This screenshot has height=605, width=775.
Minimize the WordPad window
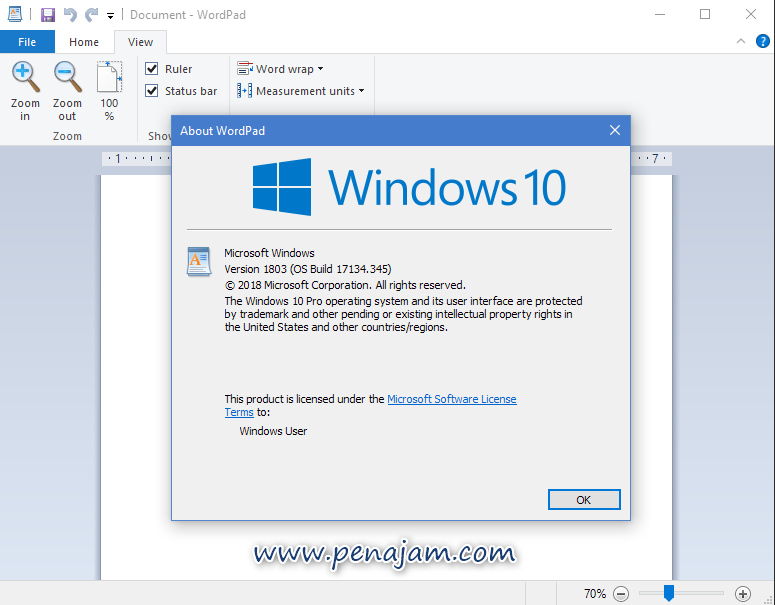coord(660,14)
